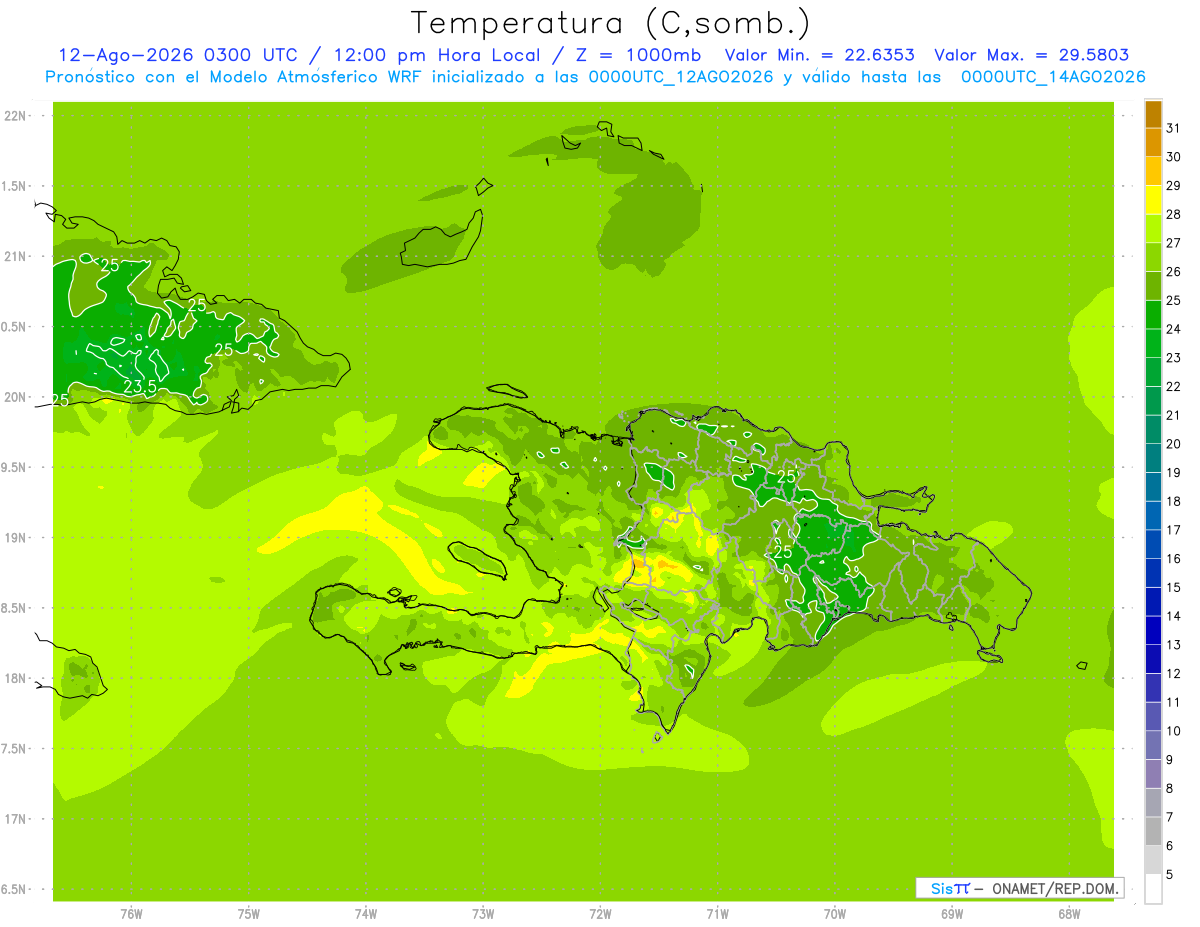
Task: Click the '18N' latitude axis label
Action: point(14,678)
